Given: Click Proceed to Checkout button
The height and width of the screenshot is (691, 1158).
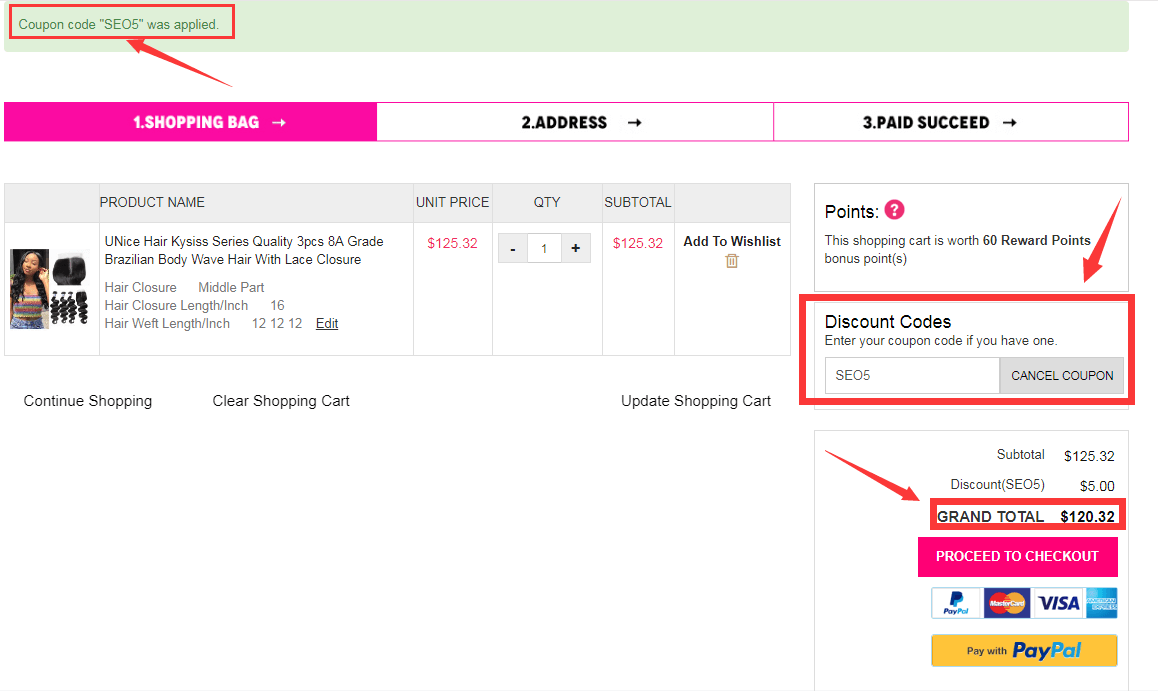Looking at the screenshot, I should [1018, 557].
